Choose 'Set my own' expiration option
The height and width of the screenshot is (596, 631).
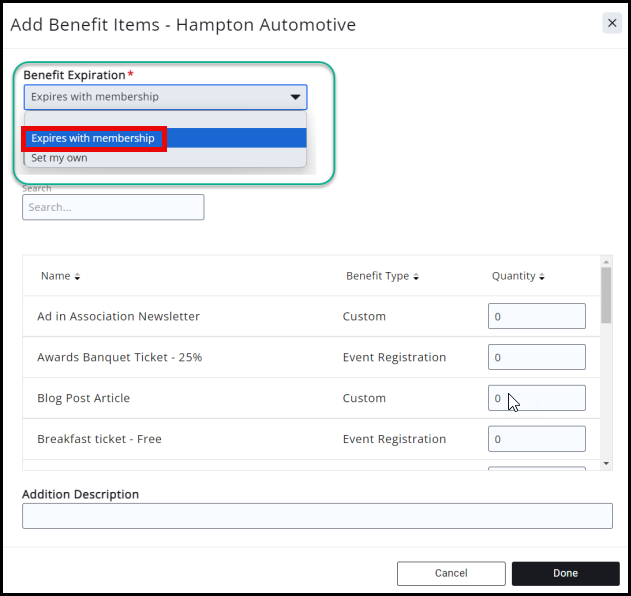click(59, 158)
